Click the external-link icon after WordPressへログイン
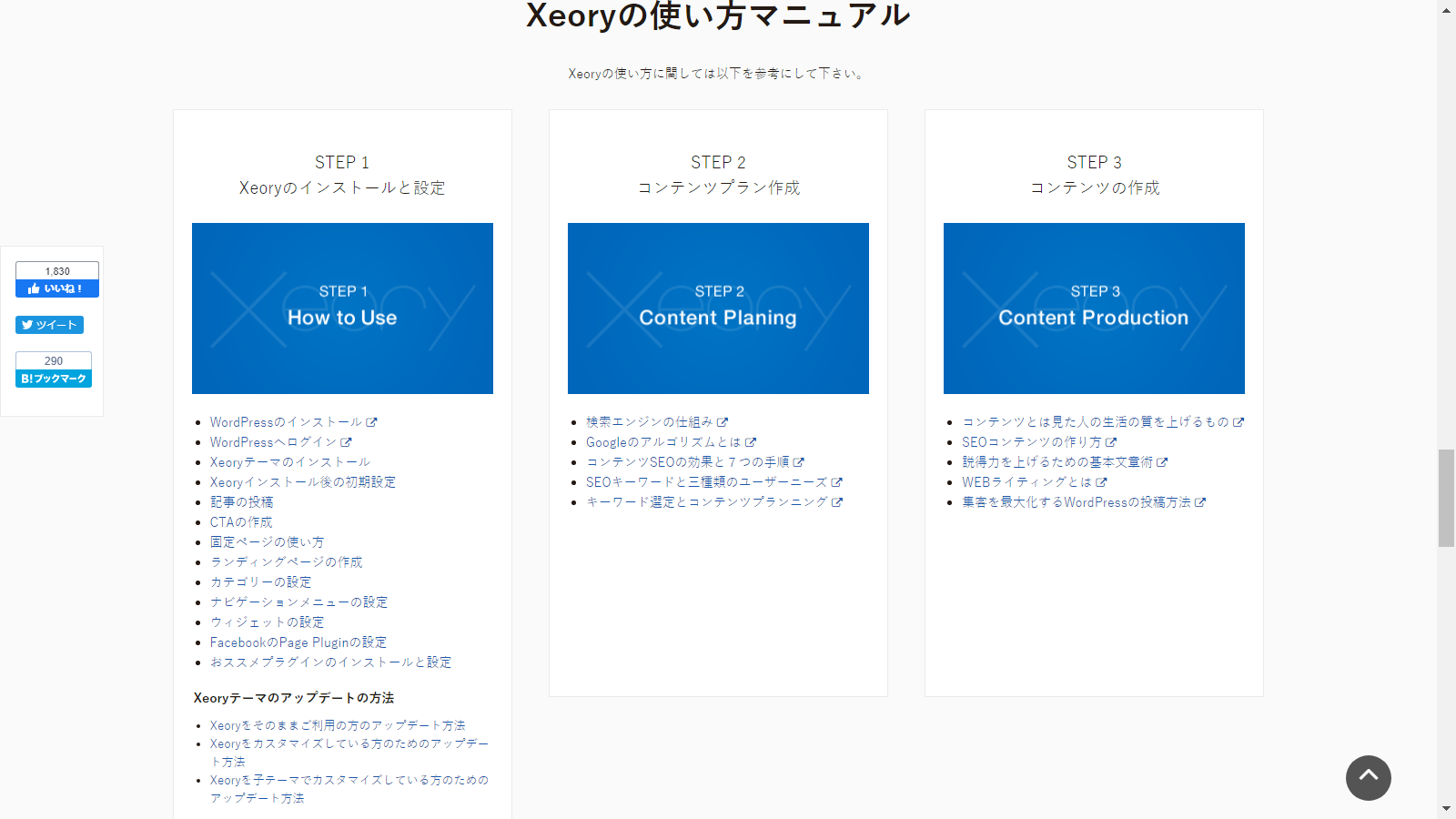 coord(346,442)
